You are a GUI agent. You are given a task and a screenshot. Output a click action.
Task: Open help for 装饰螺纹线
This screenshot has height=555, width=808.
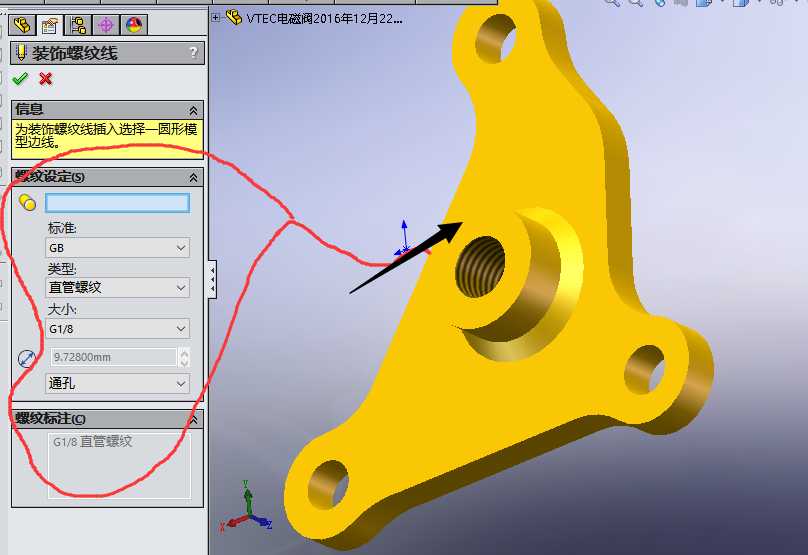[x=193, y=52]
